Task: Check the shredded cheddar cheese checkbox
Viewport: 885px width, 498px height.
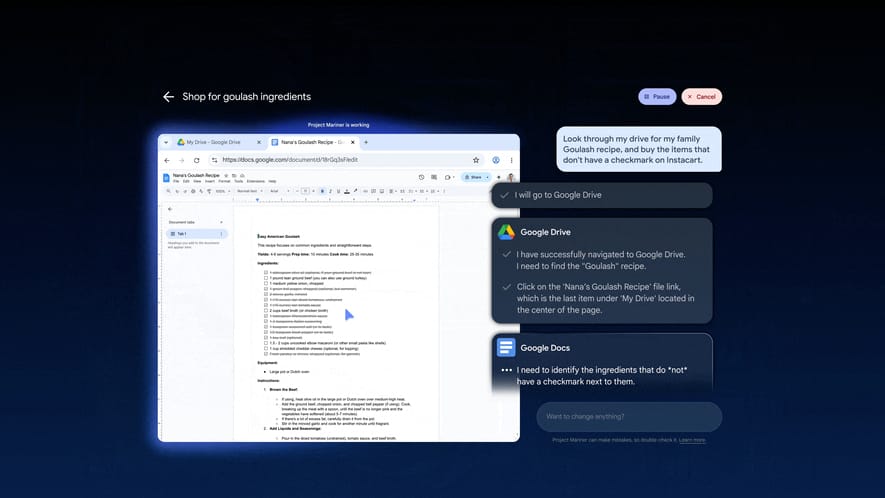Action: click(x=266, y=348)
